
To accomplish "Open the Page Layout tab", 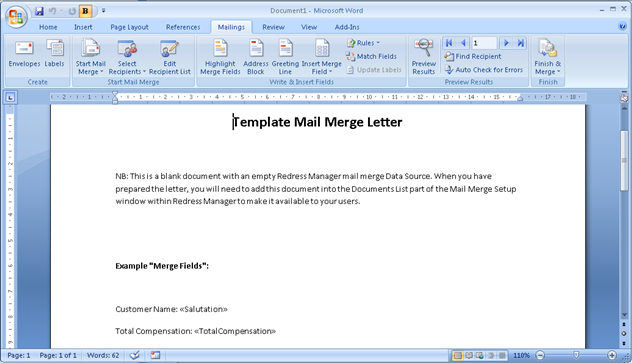I will [129, 27].
